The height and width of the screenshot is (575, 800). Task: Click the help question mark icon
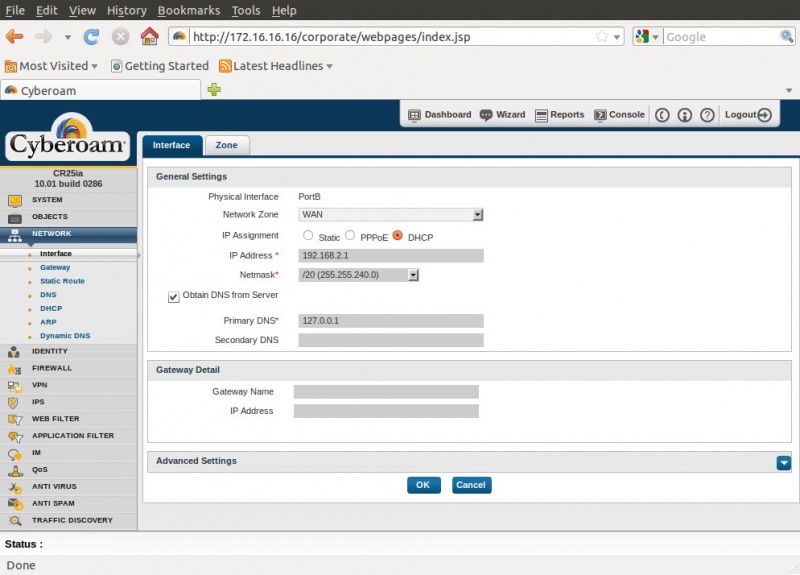tap(707, 115)
